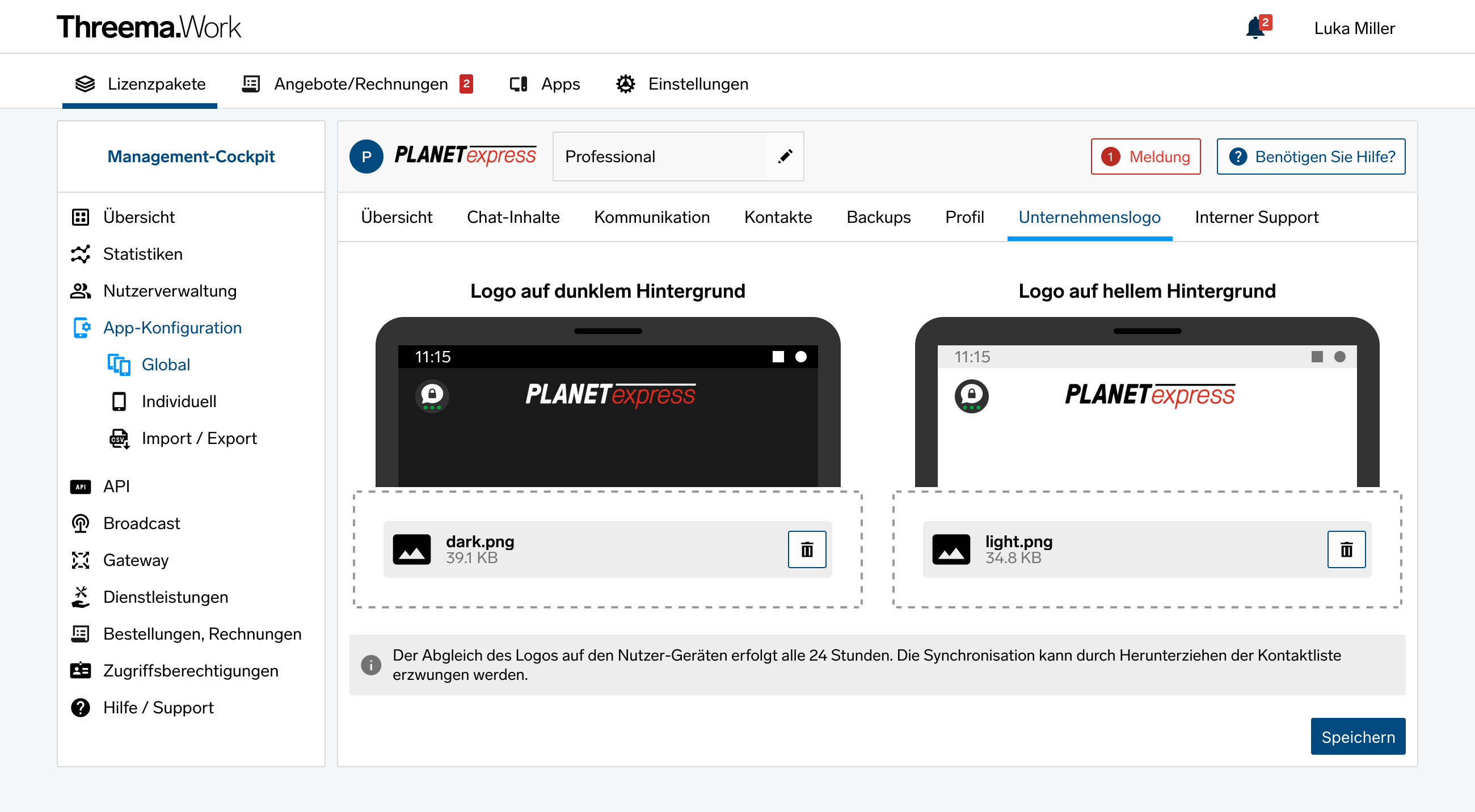Screen dimensions: 1475x812
Task: Click the dark.png image file icon
Action: pos(411,549)
